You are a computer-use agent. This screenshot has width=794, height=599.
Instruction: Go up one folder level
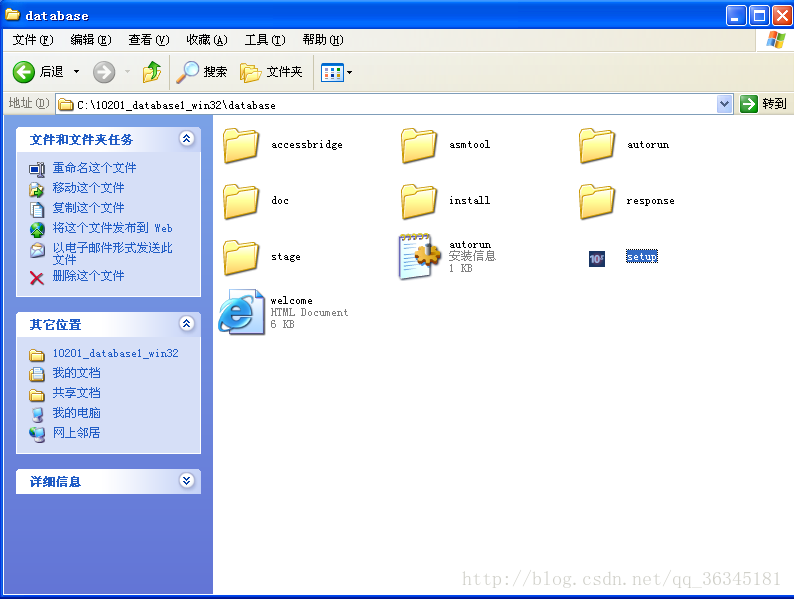tap(152, 72)
